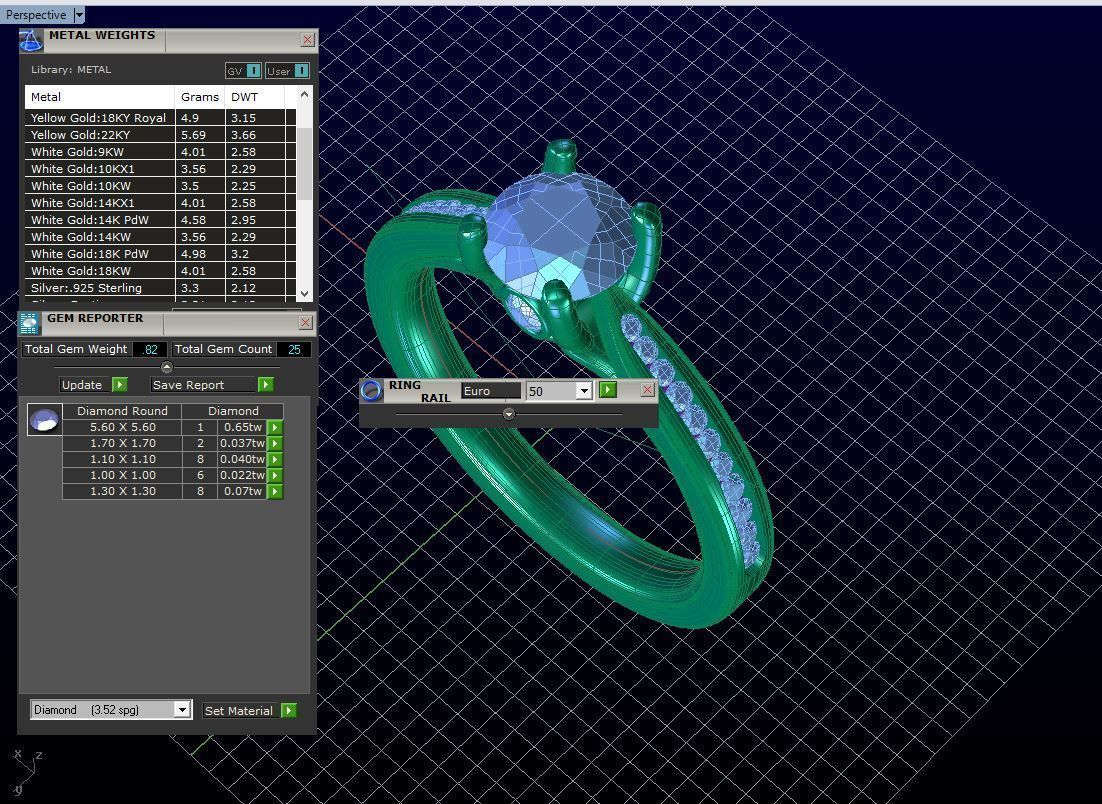
Task: Select the White Gold:18K PdW row
Action: click(x=160, y=254)
